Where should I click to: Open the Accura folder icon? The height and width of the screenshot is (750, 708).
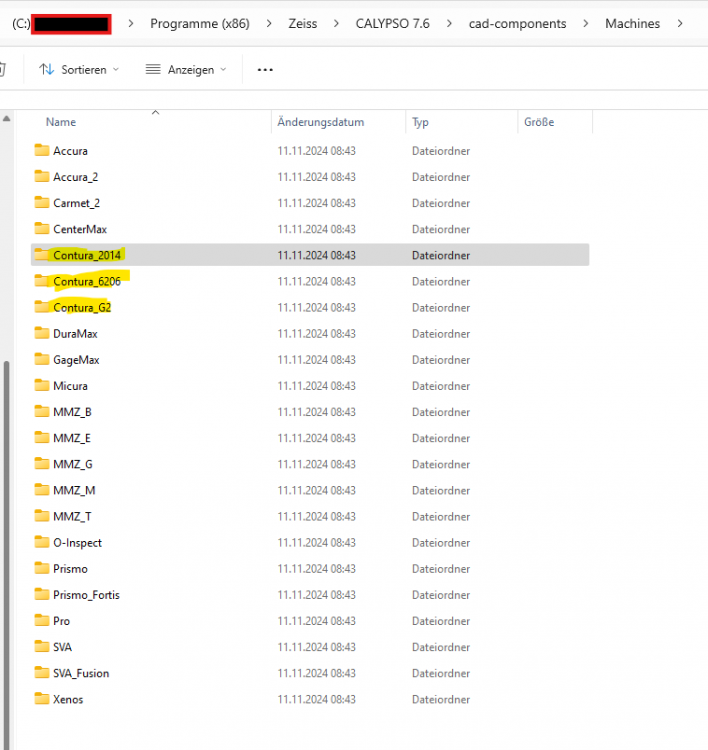coord(42,151)
